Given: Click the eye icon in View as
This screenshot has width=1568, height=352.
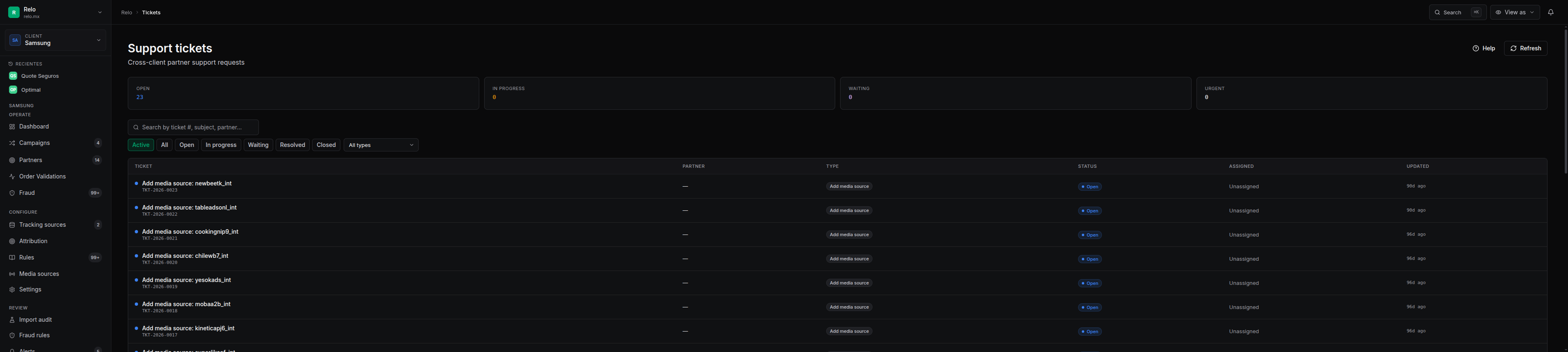Looking at the screenshot, I should coord(1498,13).
